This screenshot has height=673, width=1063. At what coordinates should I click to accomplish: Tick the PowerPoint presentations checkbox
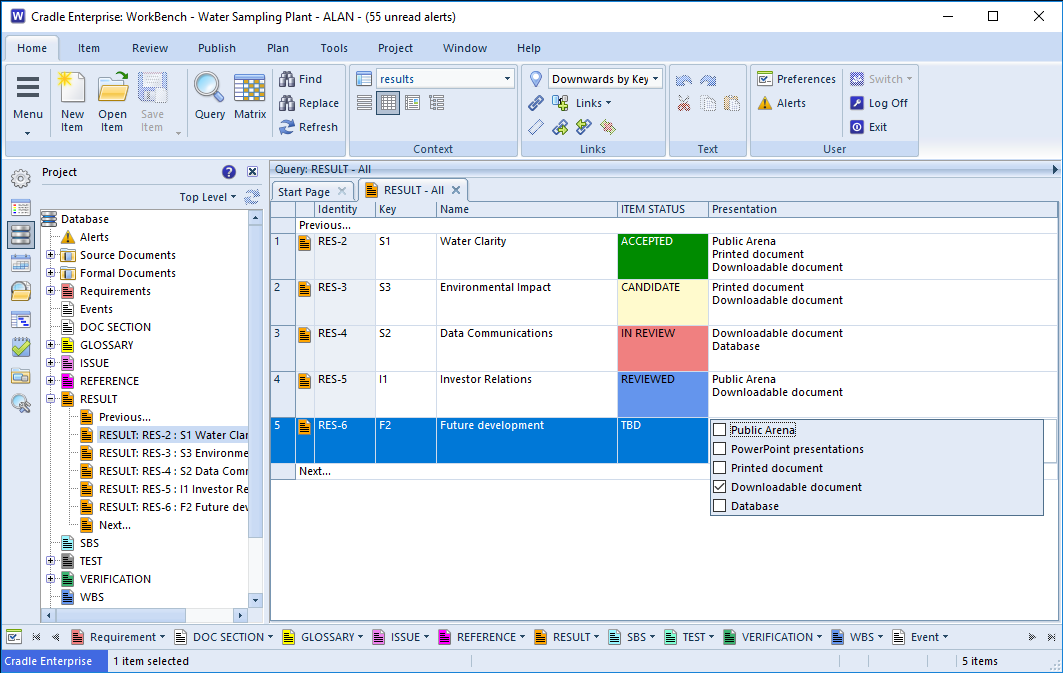click(719, 449)
